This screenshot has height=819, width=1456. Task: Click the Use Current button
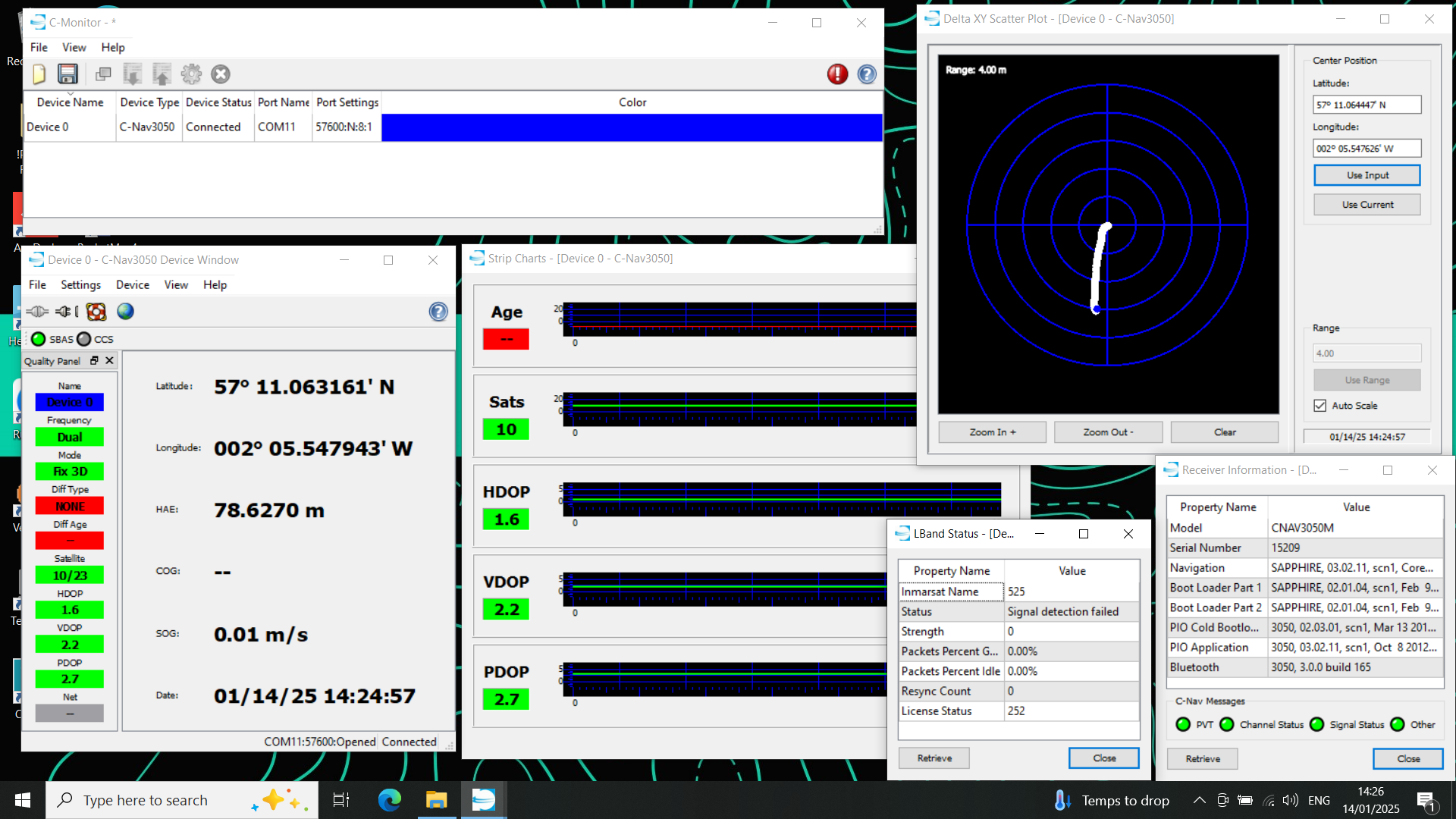point(1367,205)
